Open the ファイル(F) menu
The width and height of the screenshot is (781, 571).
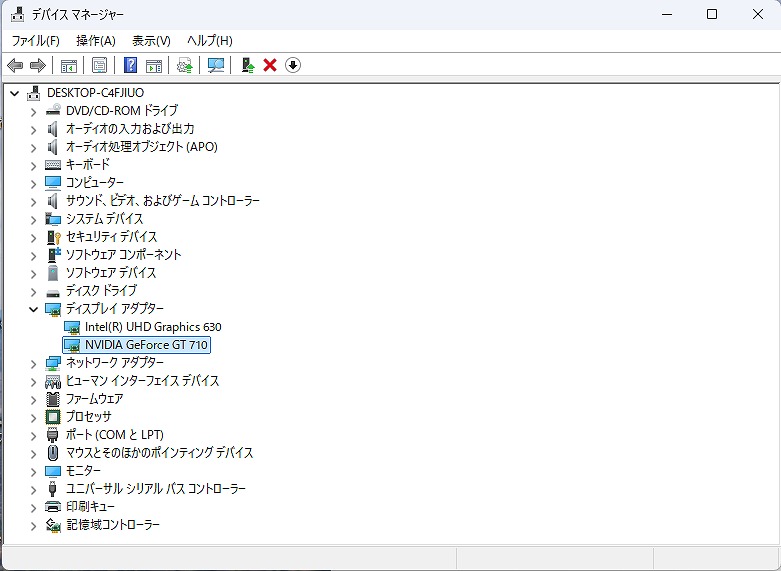[x=35, y=41]
